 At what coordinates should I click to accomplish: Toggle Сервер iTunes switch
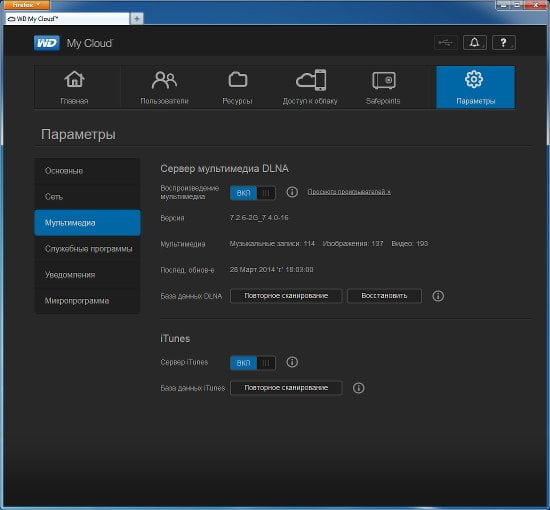pos(253,363)
